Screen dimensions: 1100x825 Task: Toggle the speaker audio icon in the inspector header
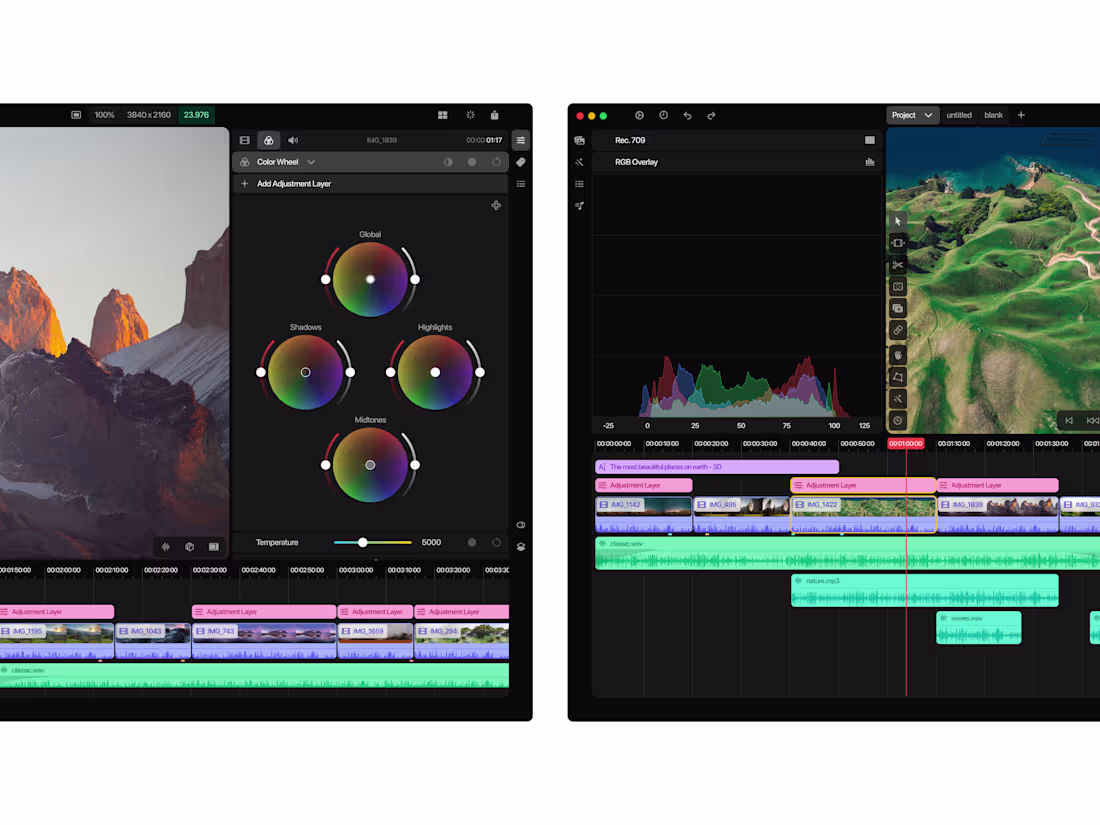293,140
